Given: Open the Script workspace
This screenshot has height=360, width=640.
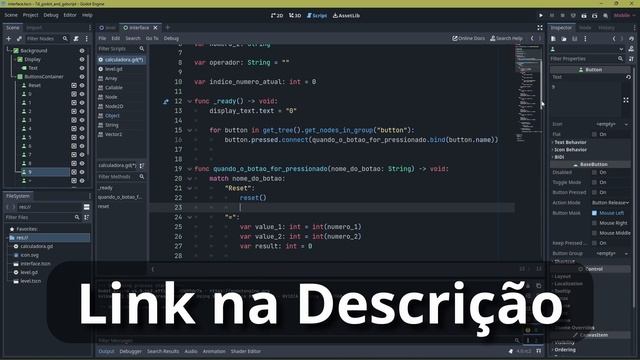Looking at the screenshot, I should pos(317,16).
